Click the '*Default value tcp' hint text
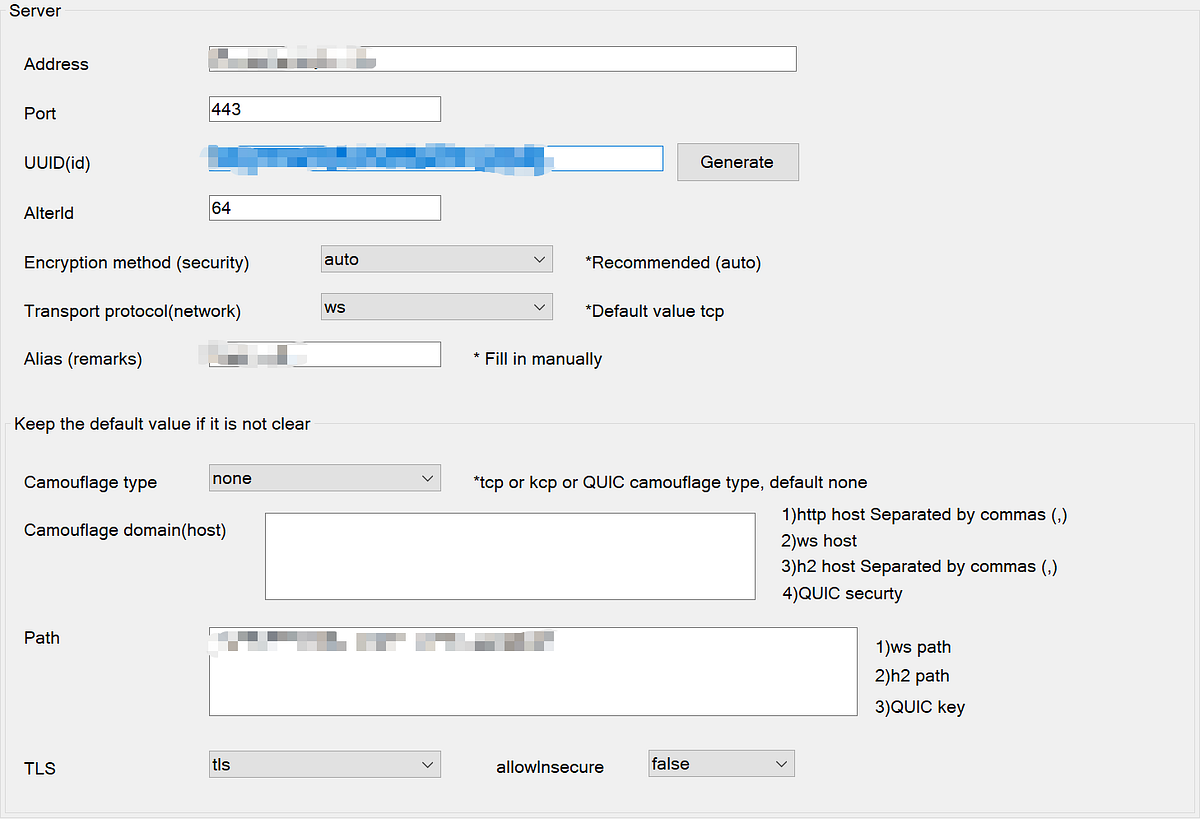1200x819 pixels. click(654, 311)
